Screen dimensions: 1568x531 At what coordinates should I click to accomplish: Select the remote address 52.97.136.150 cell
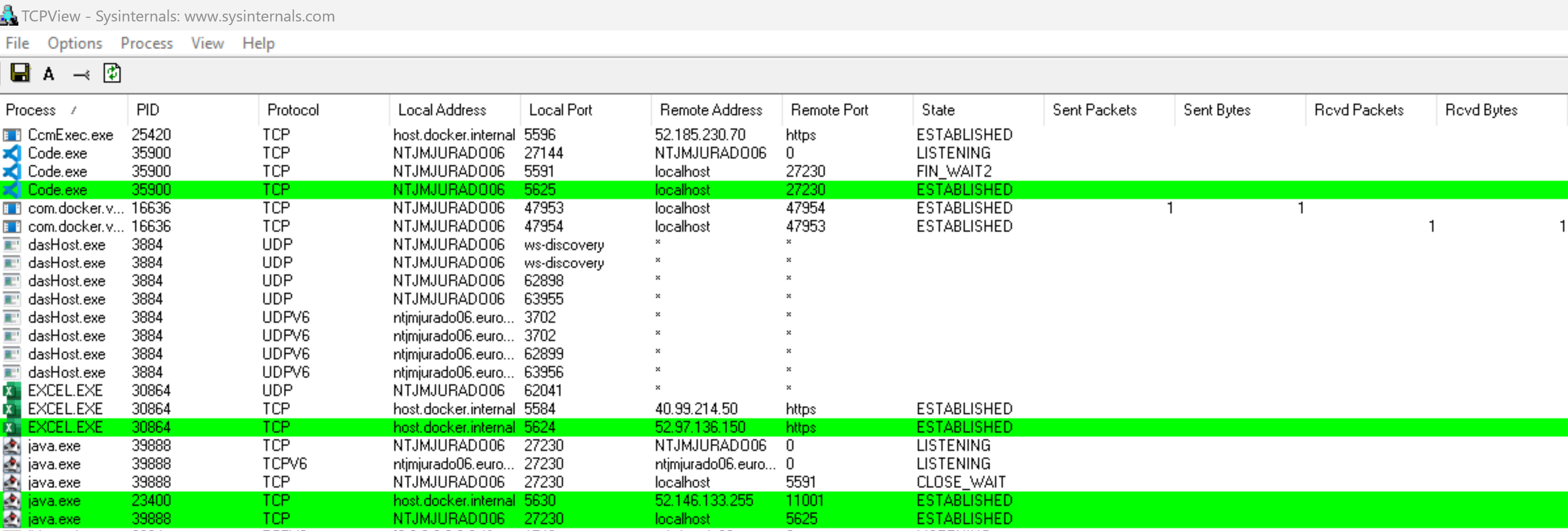click(x=700, y=427)
